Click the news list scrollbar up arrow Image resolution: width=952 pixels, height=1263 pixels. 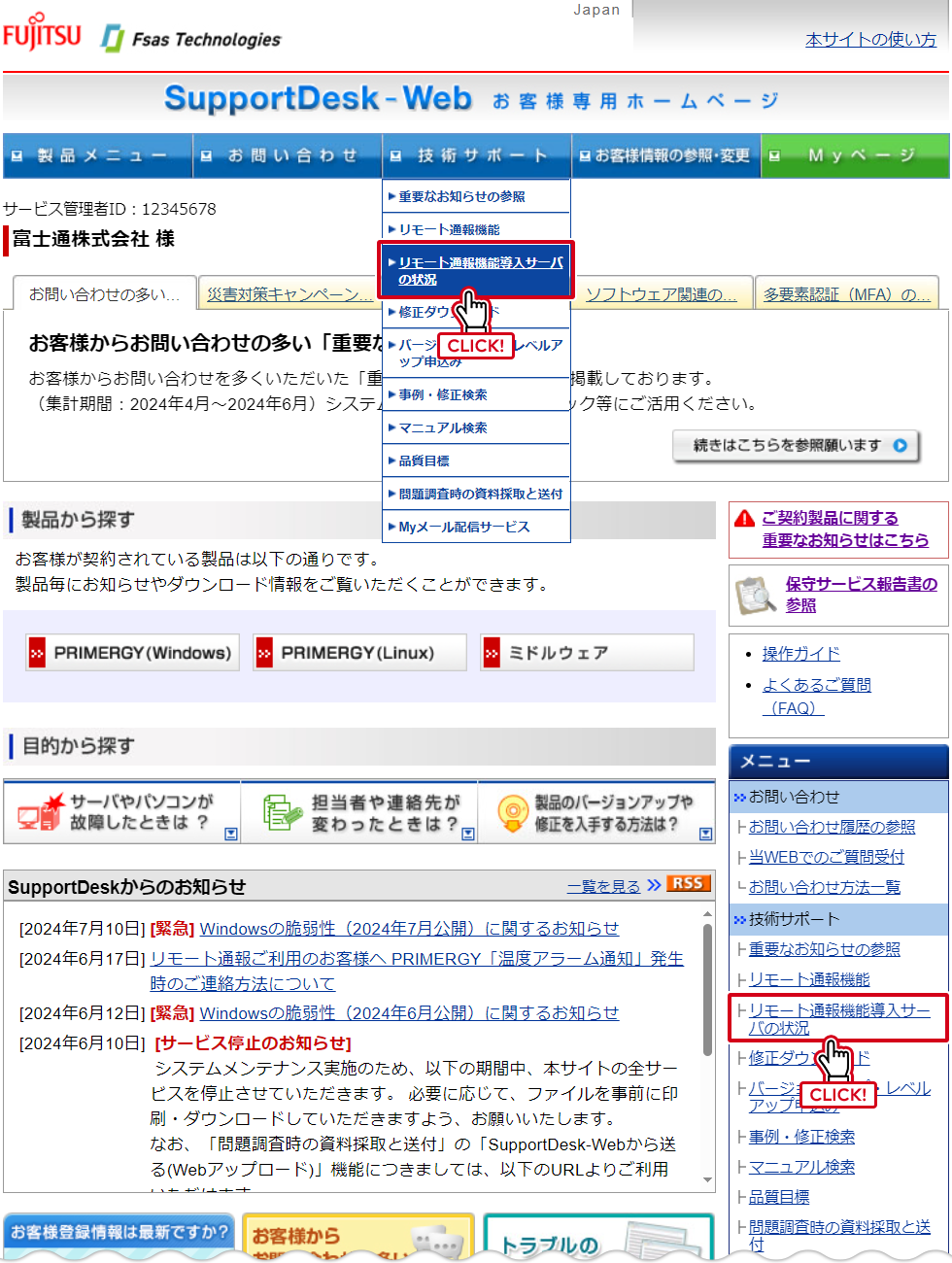(708, 912)
